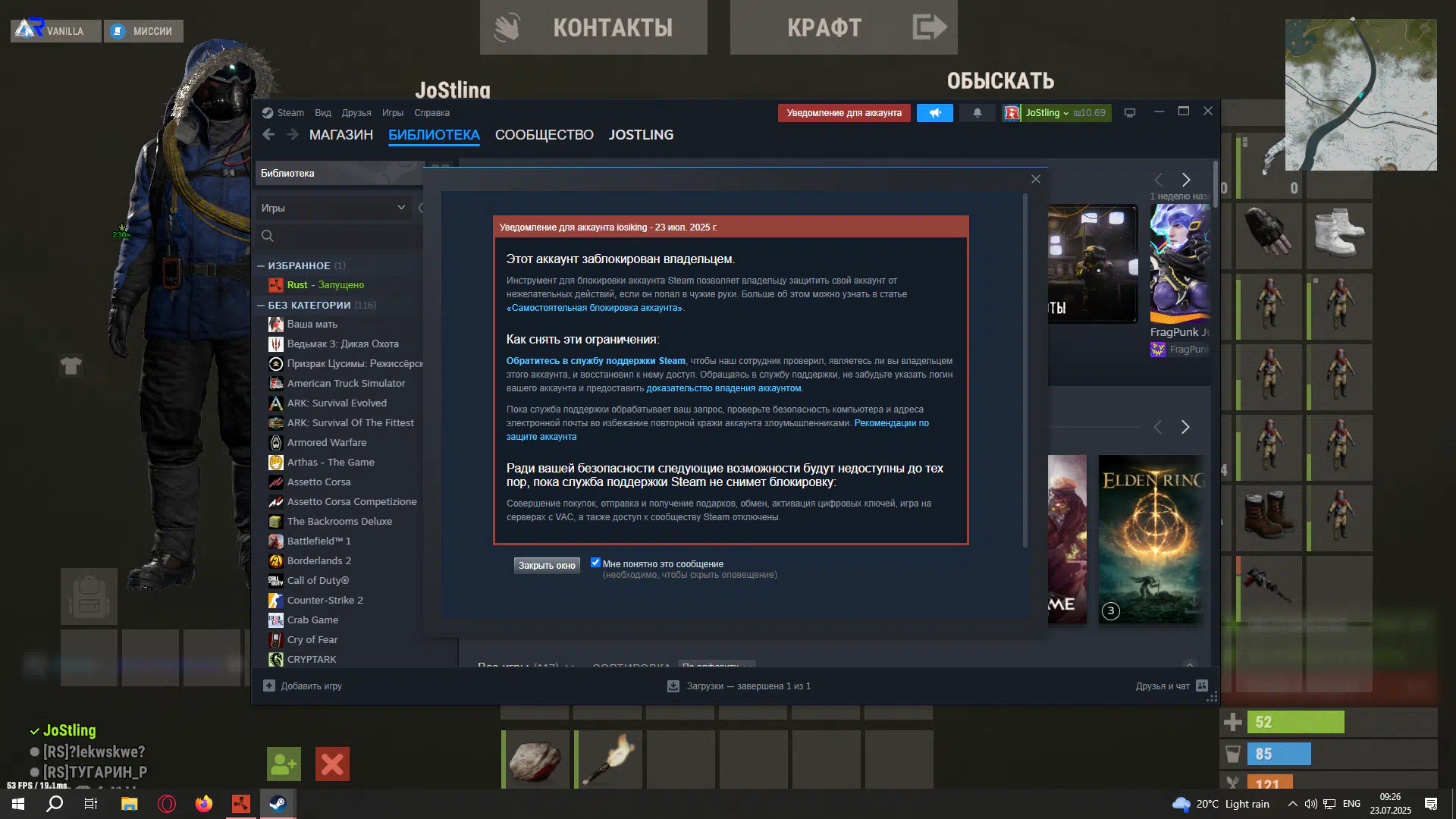1456x819 pixels.
Task: Collapse the ИЗБРАННОЕ category
Action: (x=261, y=265)
